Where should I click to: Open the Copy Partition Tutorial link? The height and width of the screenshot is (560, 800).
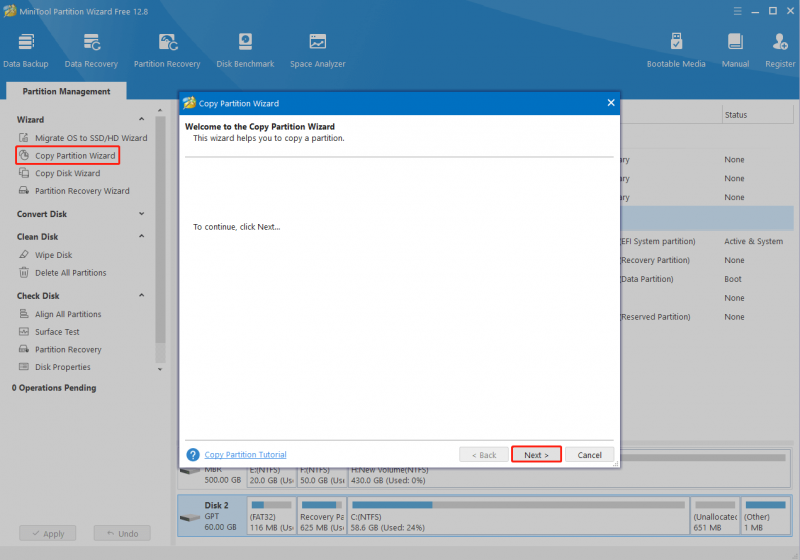pos(245,454)
